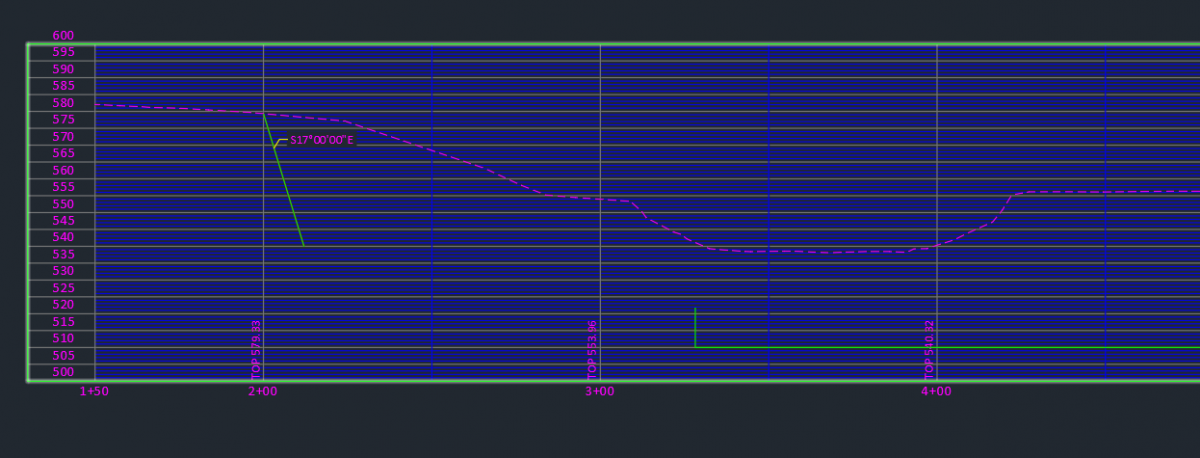This screenshot has height=458, width=1200.
Task: Click the 580 elevation label
Action: pyautogui.click(x=63, y=103)
